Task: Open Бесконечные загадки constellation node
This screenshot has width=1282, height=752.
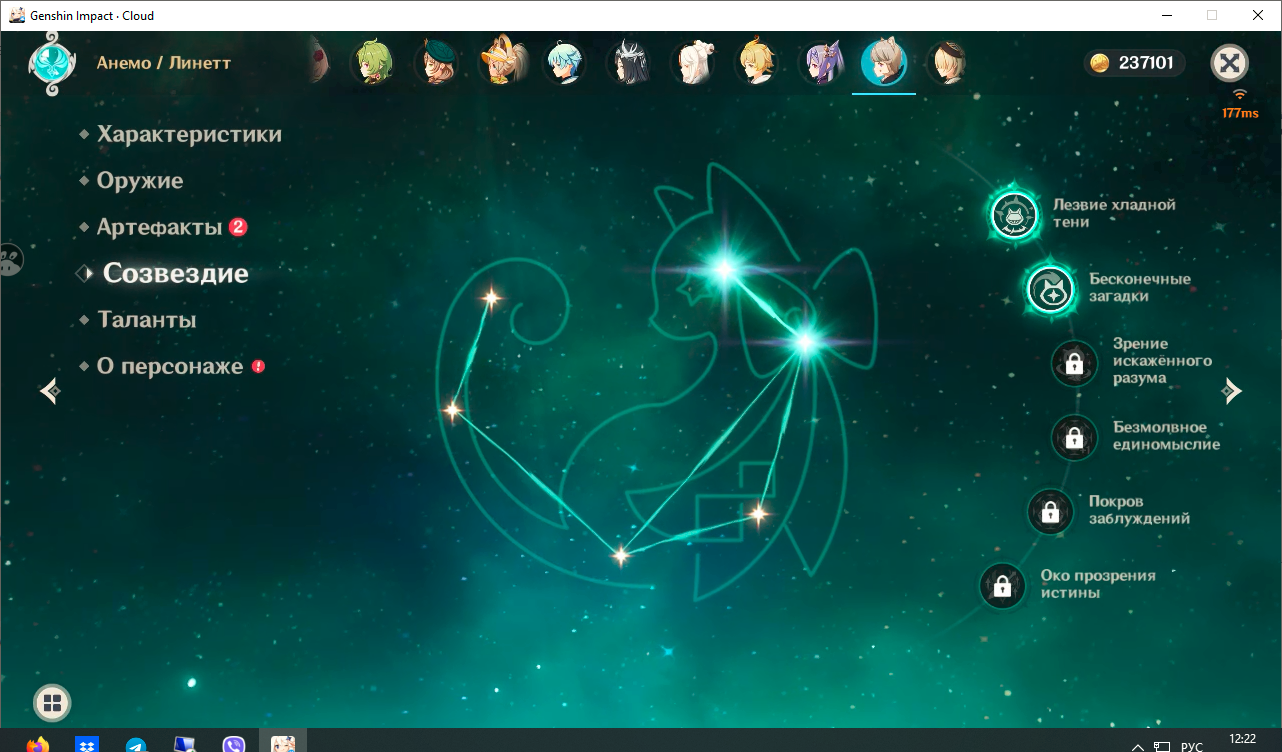Action: (1051, 288)
